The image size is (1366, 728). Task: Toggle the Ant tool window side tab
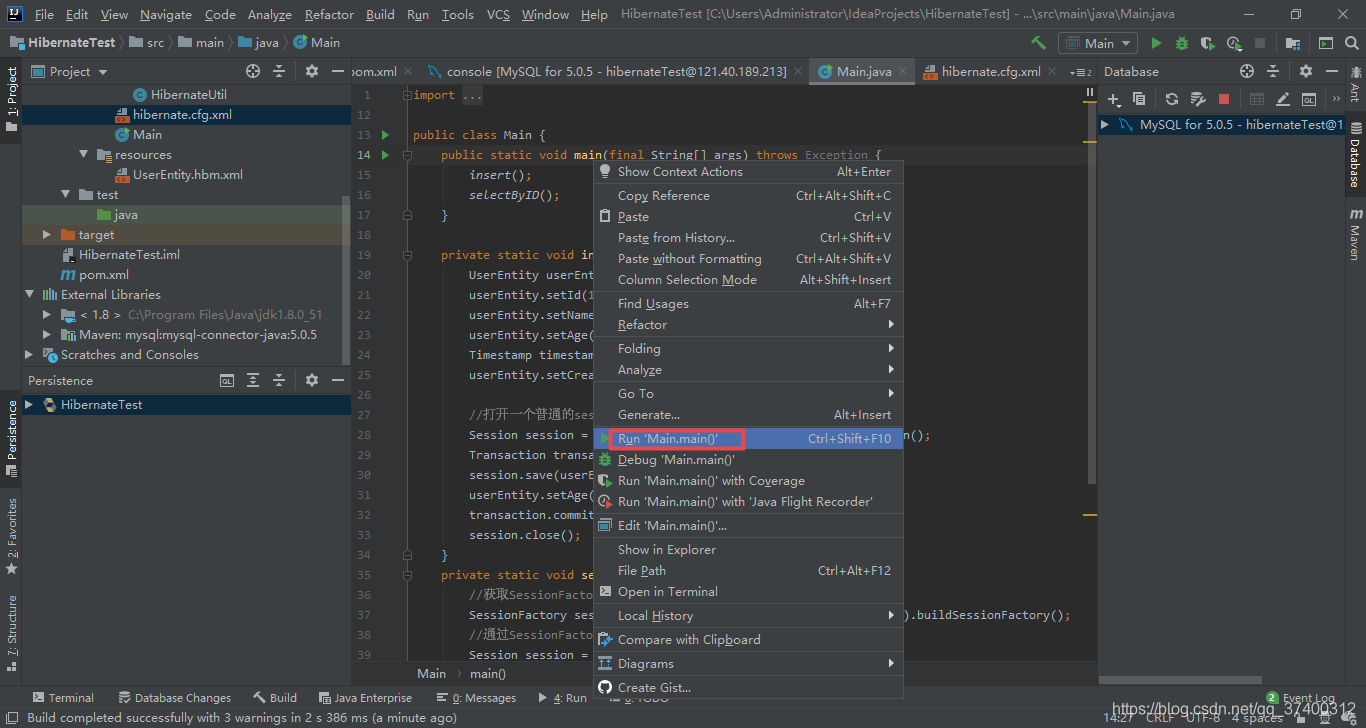[x=1355, y=85]
